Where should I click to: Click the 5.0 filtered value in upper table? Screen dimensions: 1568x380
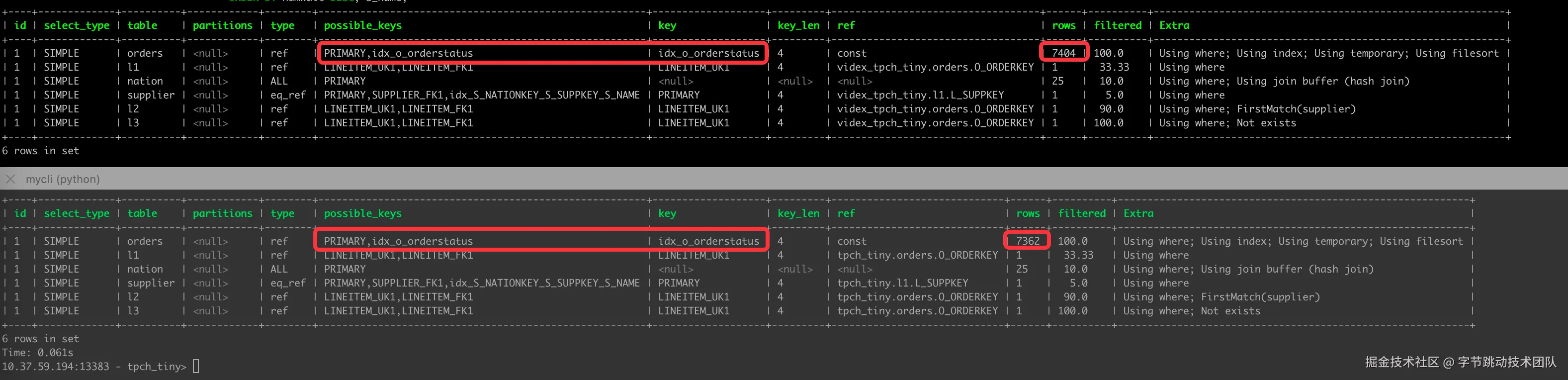1114,95
